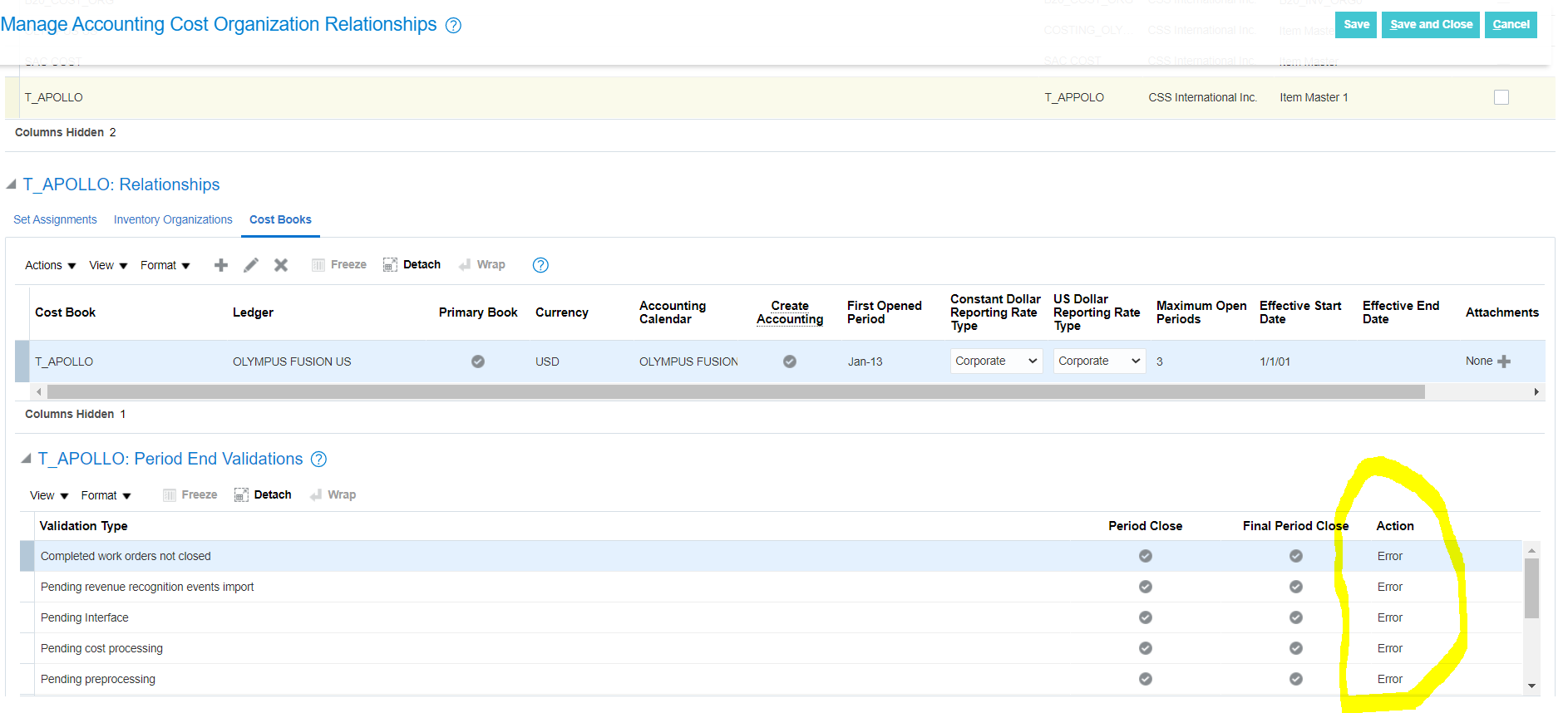Open Constant Dollar Reporting Rate Type dropdown
1568x713 pixels.
996,361
